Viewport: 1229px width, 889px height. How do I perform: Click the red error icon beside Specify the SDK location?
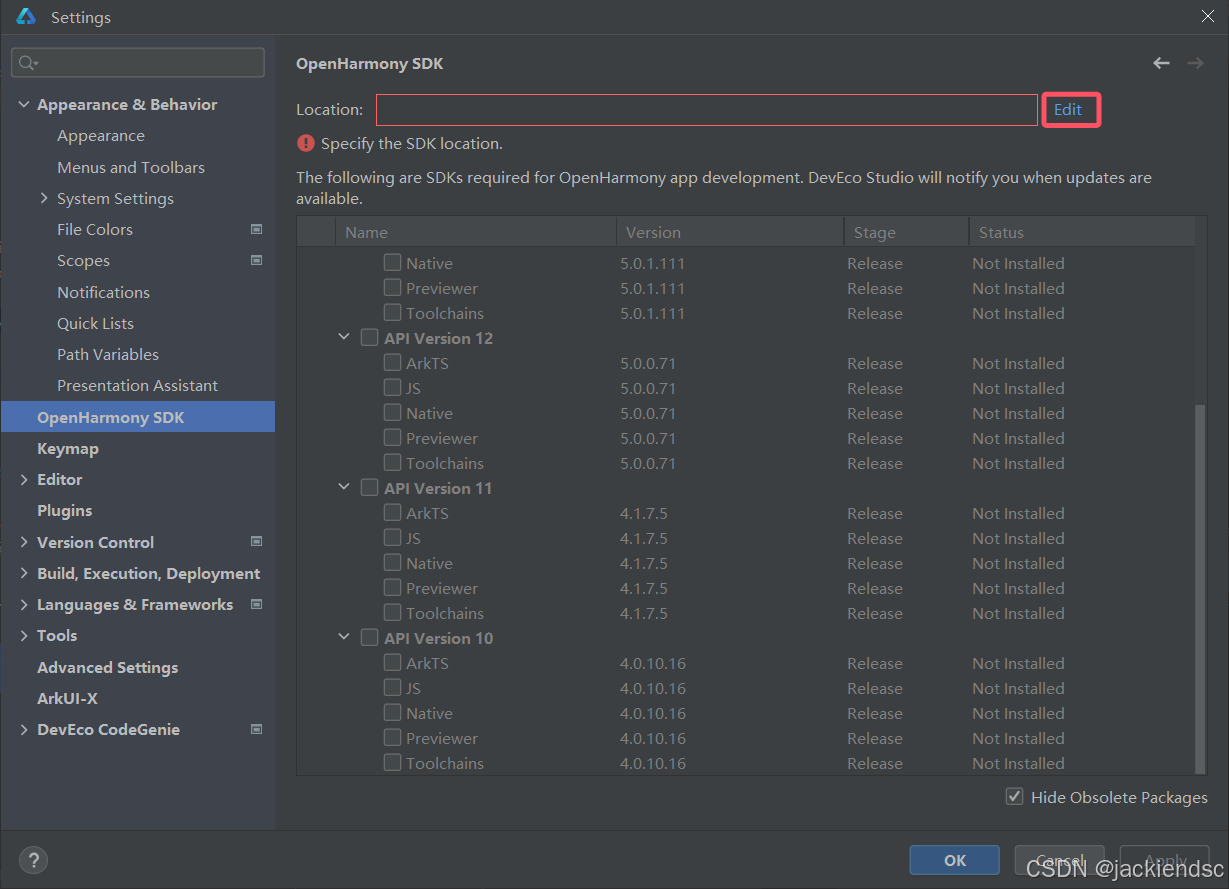(306, 143)
